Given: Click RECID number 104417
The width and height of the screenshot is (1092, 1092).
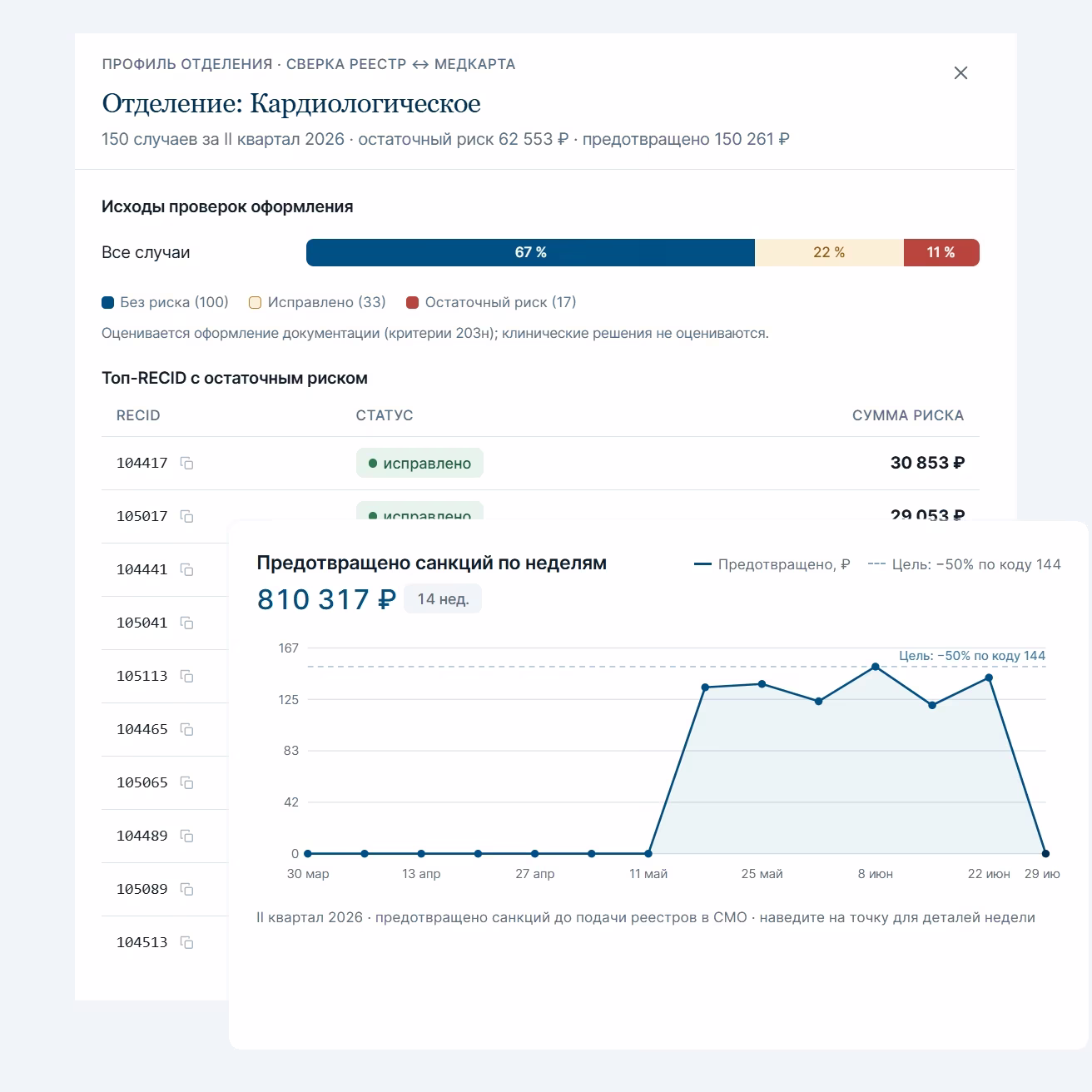Looking at the screenshot, I should click(x=142, y=463).
